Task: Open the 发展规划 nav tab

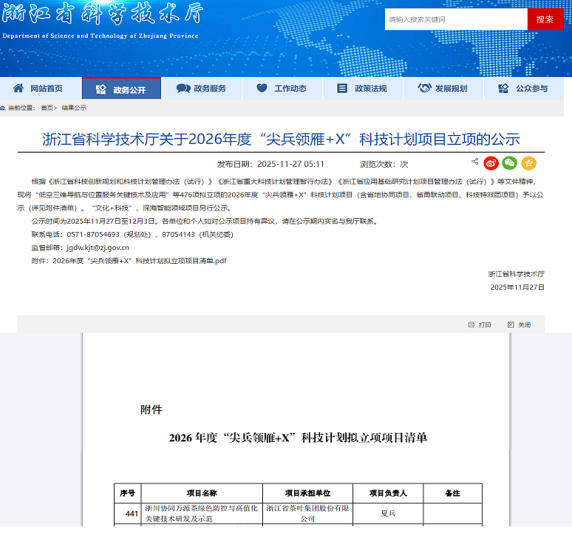Action: pos(443,88)
